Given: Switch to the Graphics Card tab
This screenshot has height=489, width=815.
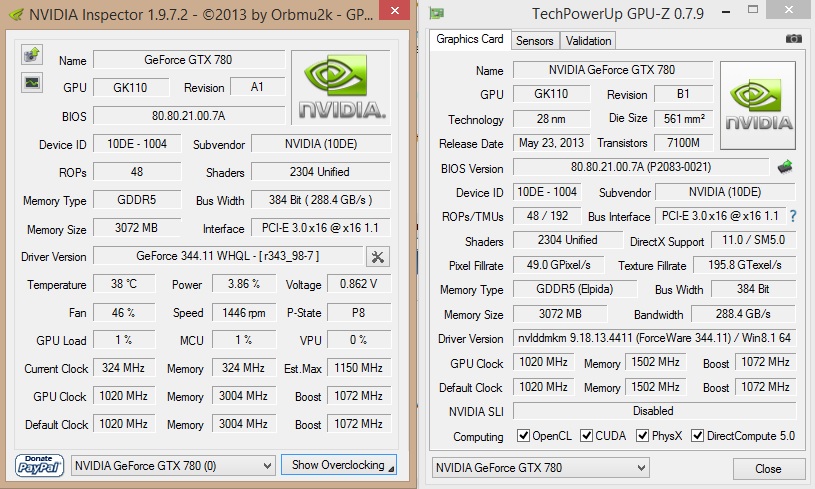Looking at the screenshot, I should 470,39.
